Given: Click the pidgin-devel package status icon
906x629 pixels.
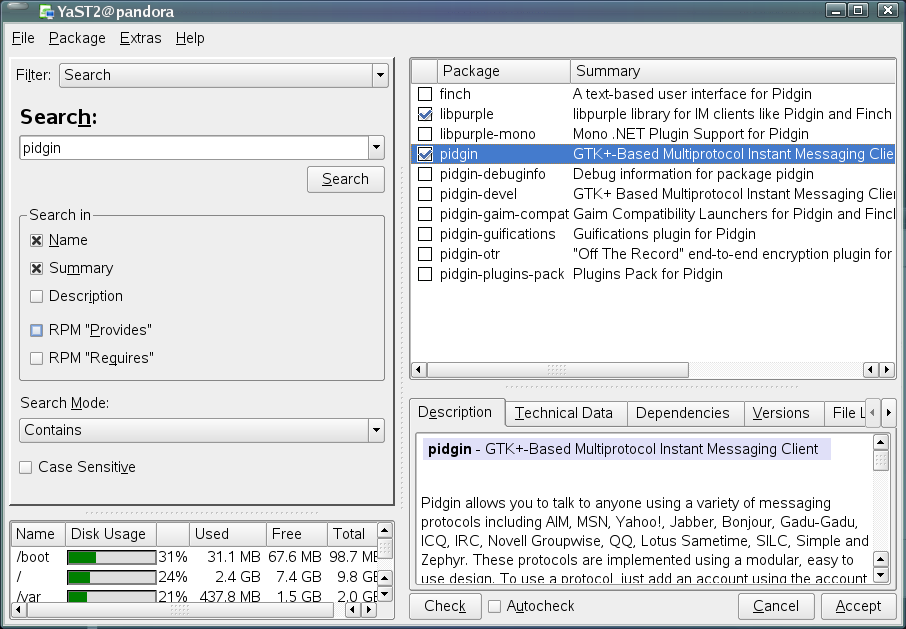Looking at the screenshot, I should coord(425,194).
